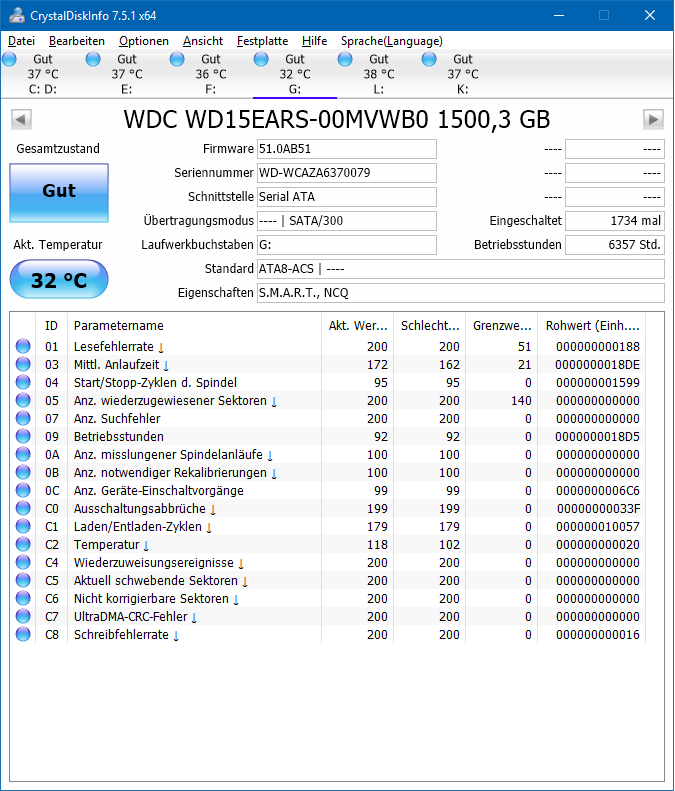Image resolution: width=675 pixels, height=791 pixels.
Task: Select the Lesefehlerrate parameter name
Action: [x=114, y=347]
